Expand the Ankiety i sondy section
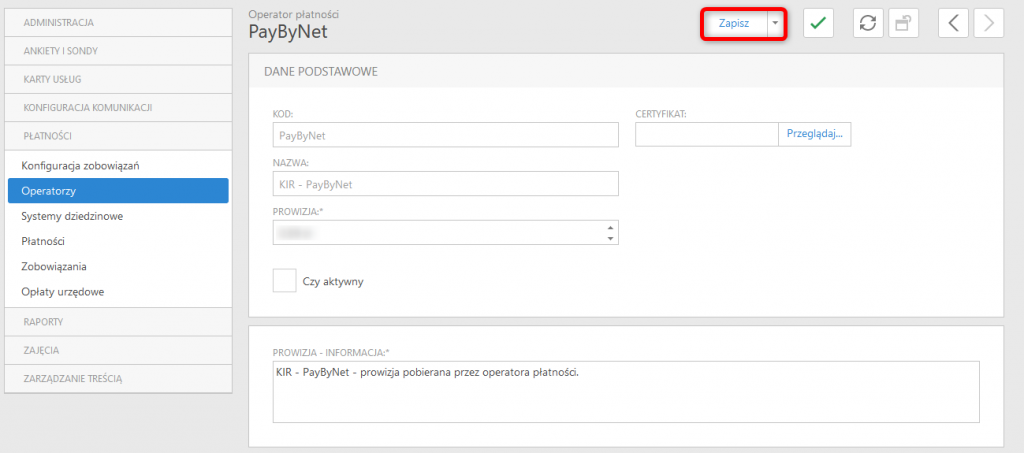 click(118, 51)
